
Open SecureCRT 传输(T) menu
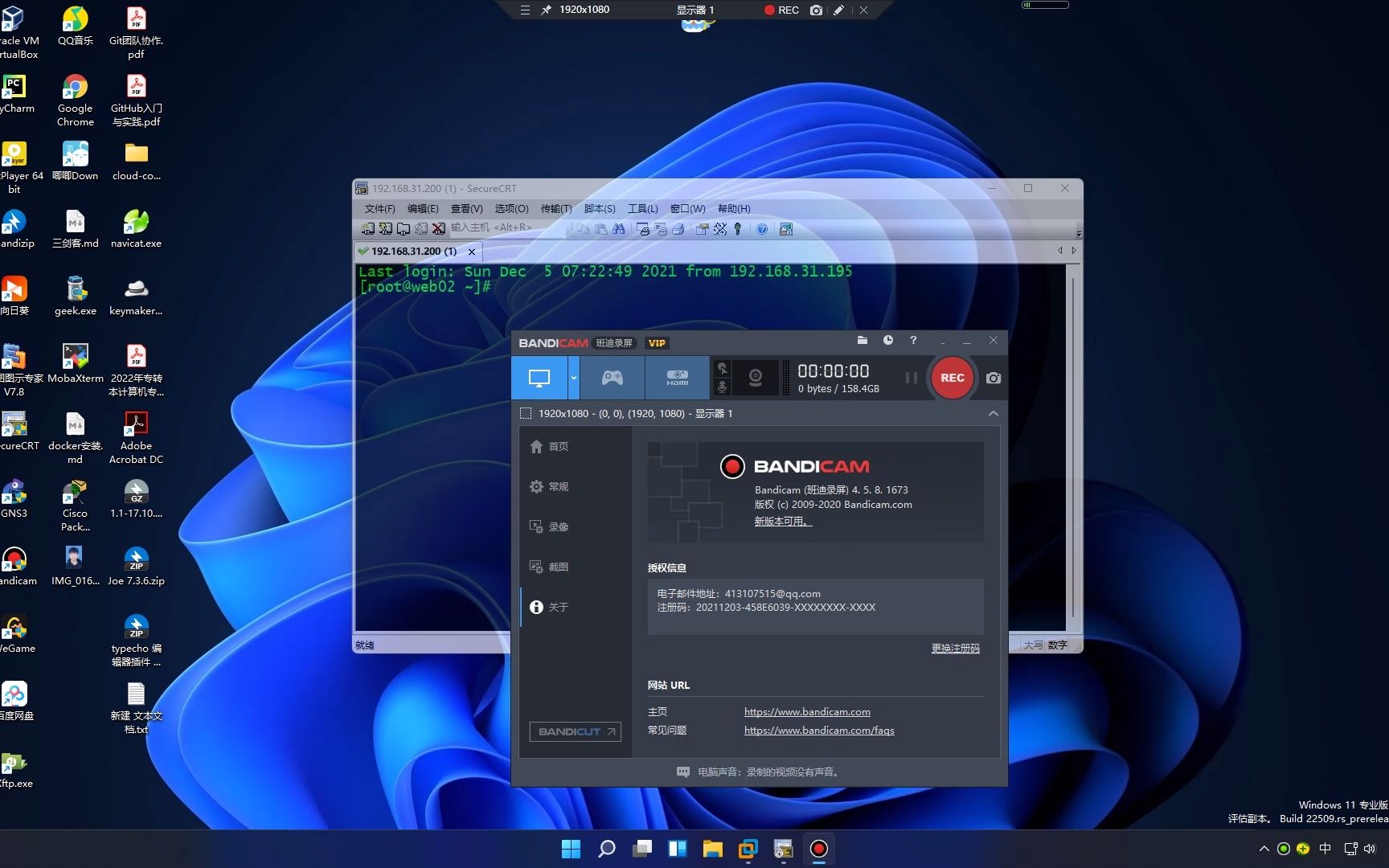pyautogui.click(x=556, y=208)
